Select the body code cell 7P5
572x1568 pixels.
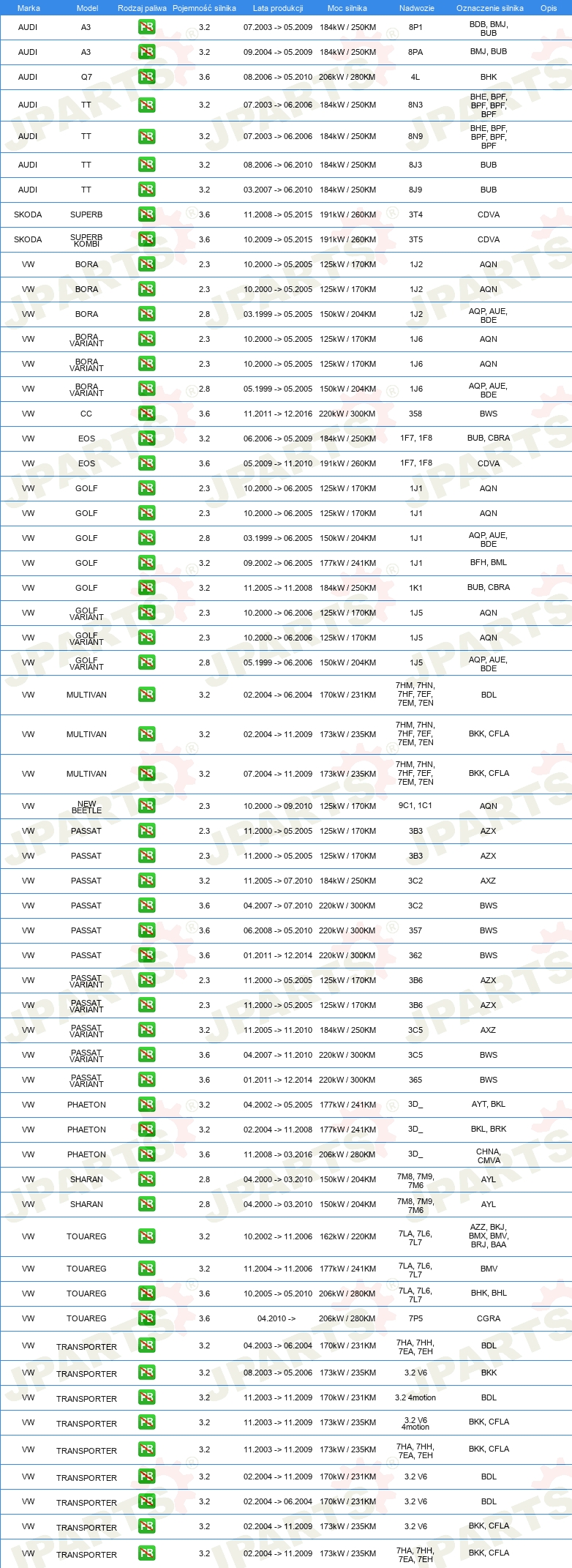click(415, 1318)
